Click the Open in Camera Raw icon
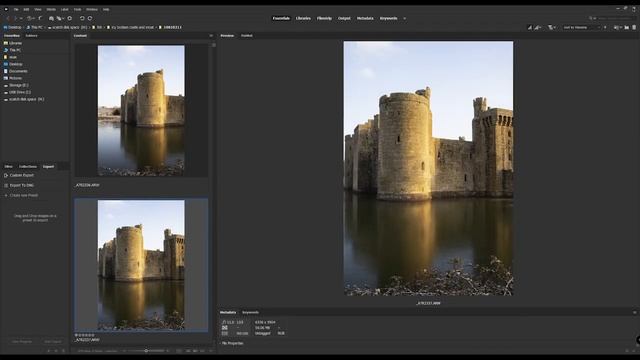This screenshot has width=640, height=360. (x=69, y=18)
